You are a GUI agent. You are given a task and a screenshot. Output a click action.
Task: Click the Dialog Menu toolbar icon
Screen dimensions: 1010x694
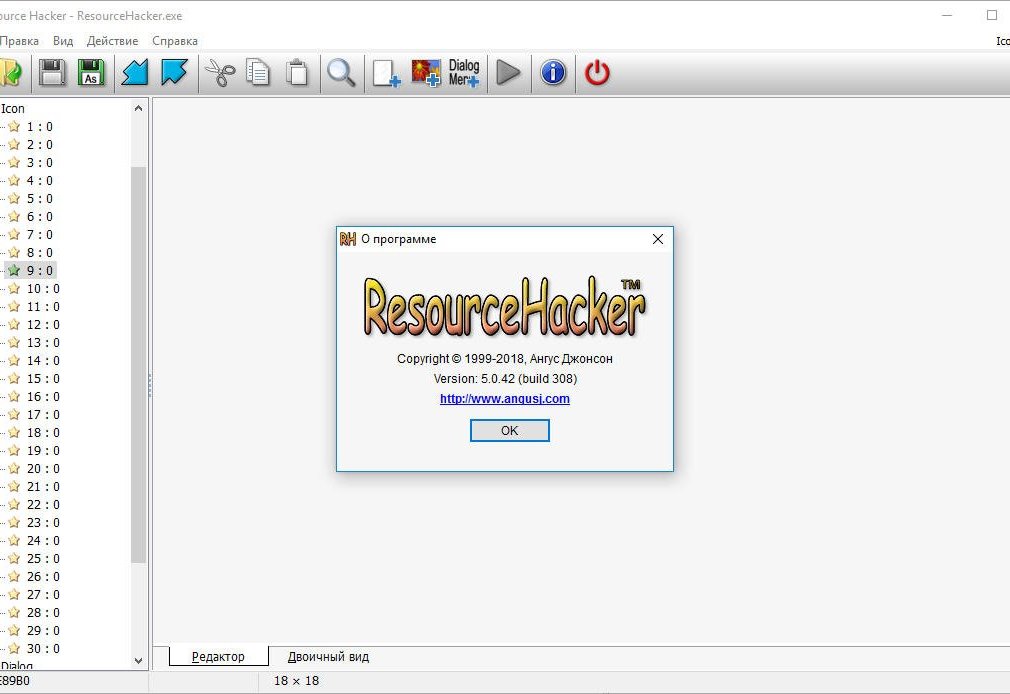coord(464,73)
